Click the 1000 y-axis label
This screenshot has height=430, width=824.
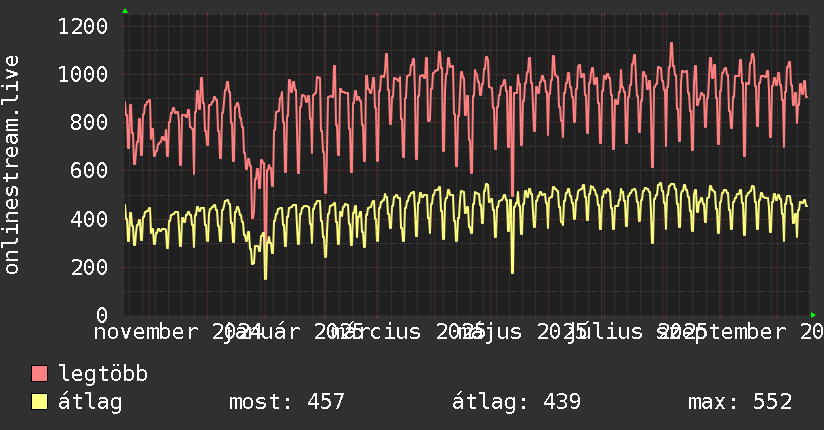[83, 74]
